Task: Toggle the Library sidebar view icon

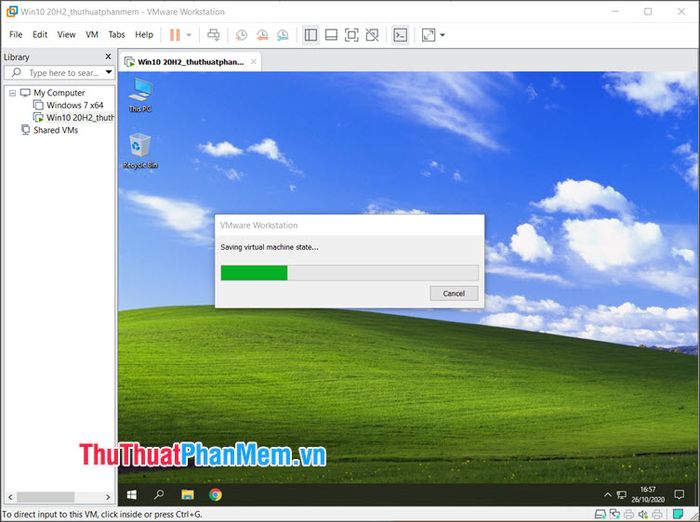Action: [311, 35]
